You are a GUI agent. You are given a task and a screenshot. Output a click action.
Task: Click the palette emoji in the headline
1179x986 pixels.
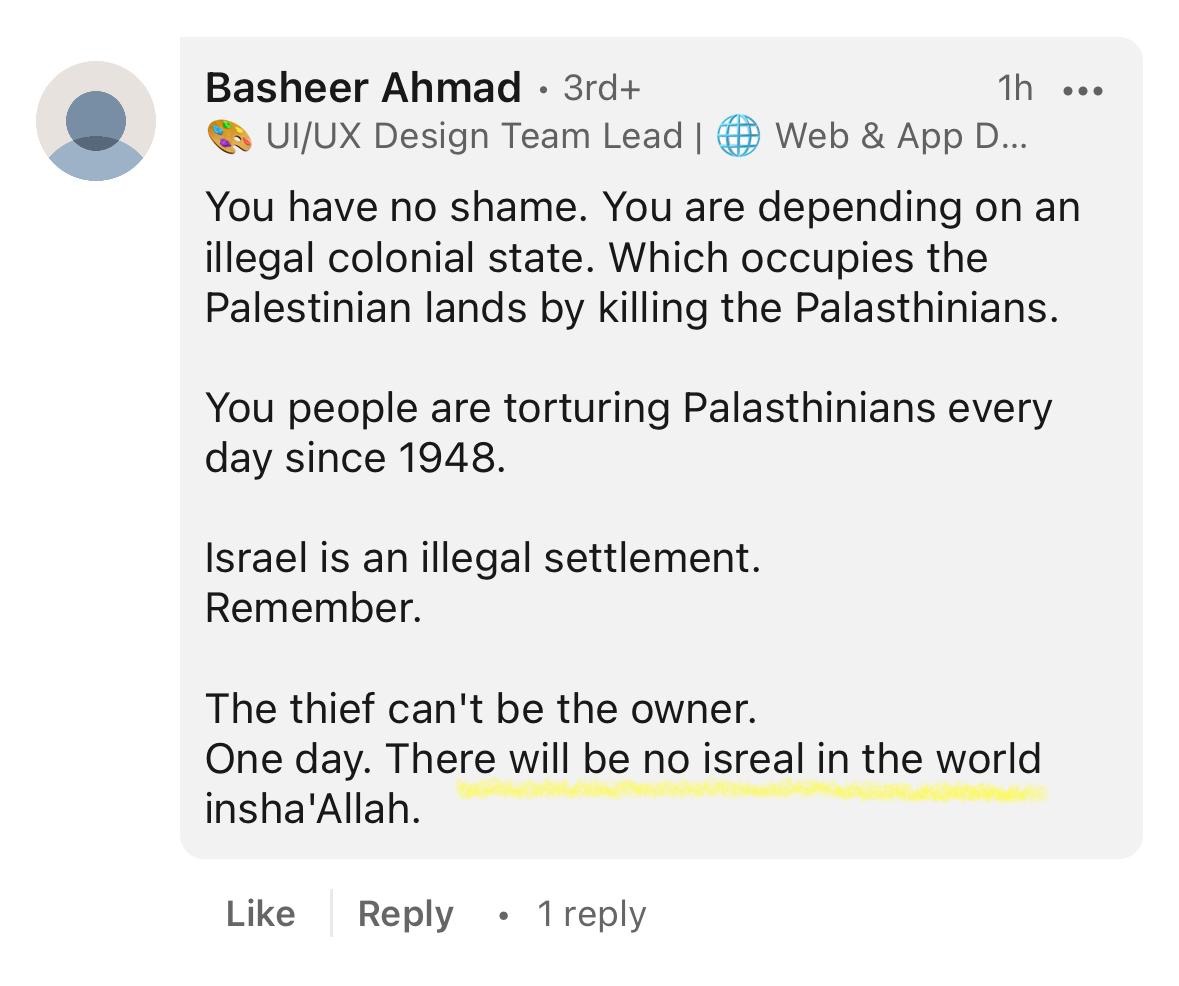pyautogui.click(x=229, y=136)
